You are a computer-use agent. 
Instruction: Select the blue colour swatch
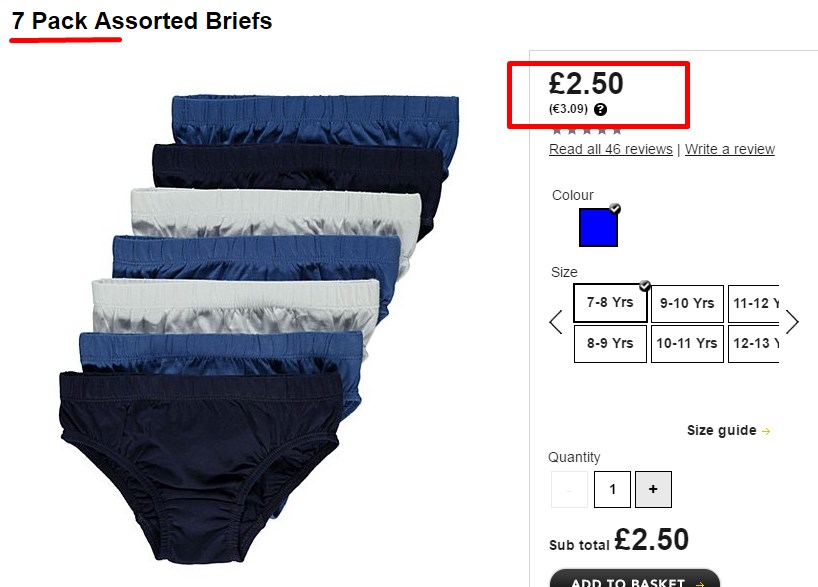point(598,227)
